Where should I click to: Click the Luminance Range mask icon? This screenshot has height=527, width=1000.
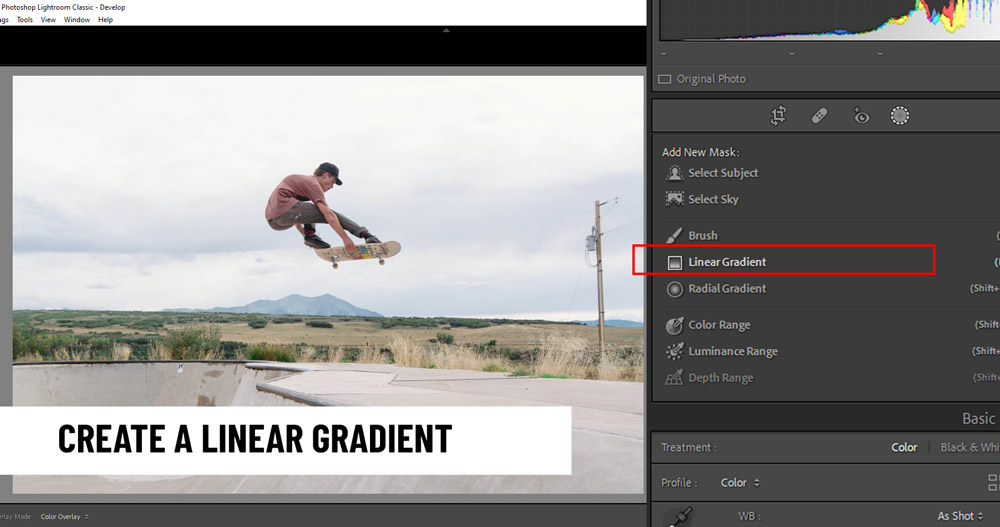coord(674,352)
